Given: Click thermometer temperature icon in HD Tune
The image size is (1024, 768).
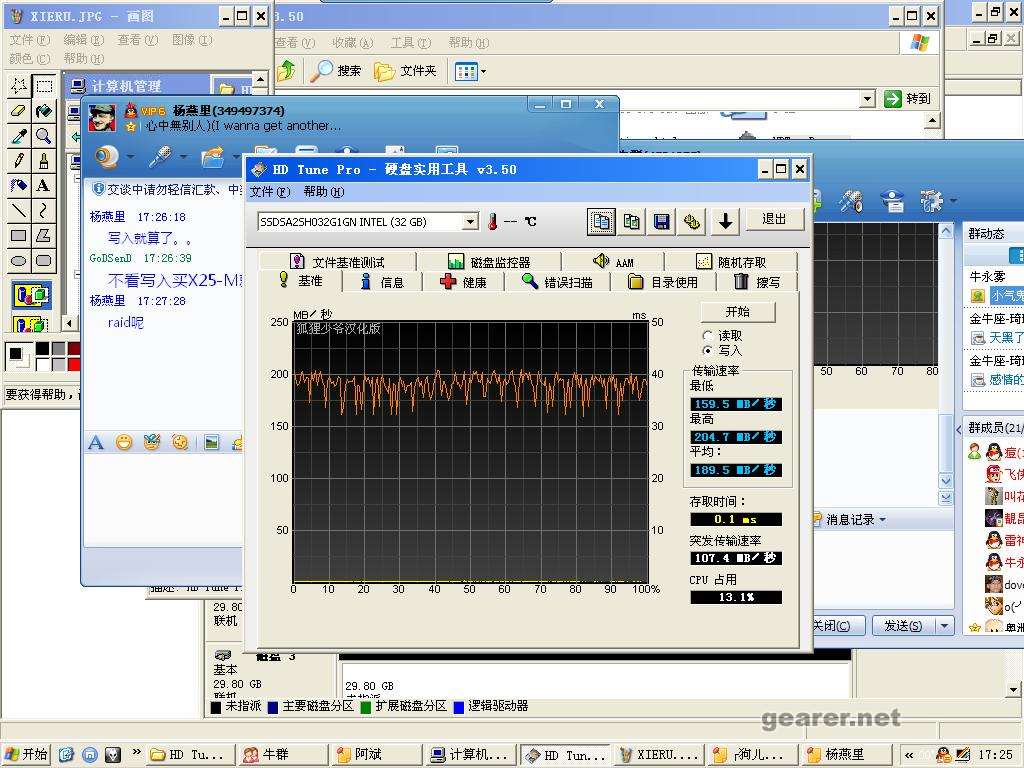Looking at the screenshot, I should click(x=492, y=222).
